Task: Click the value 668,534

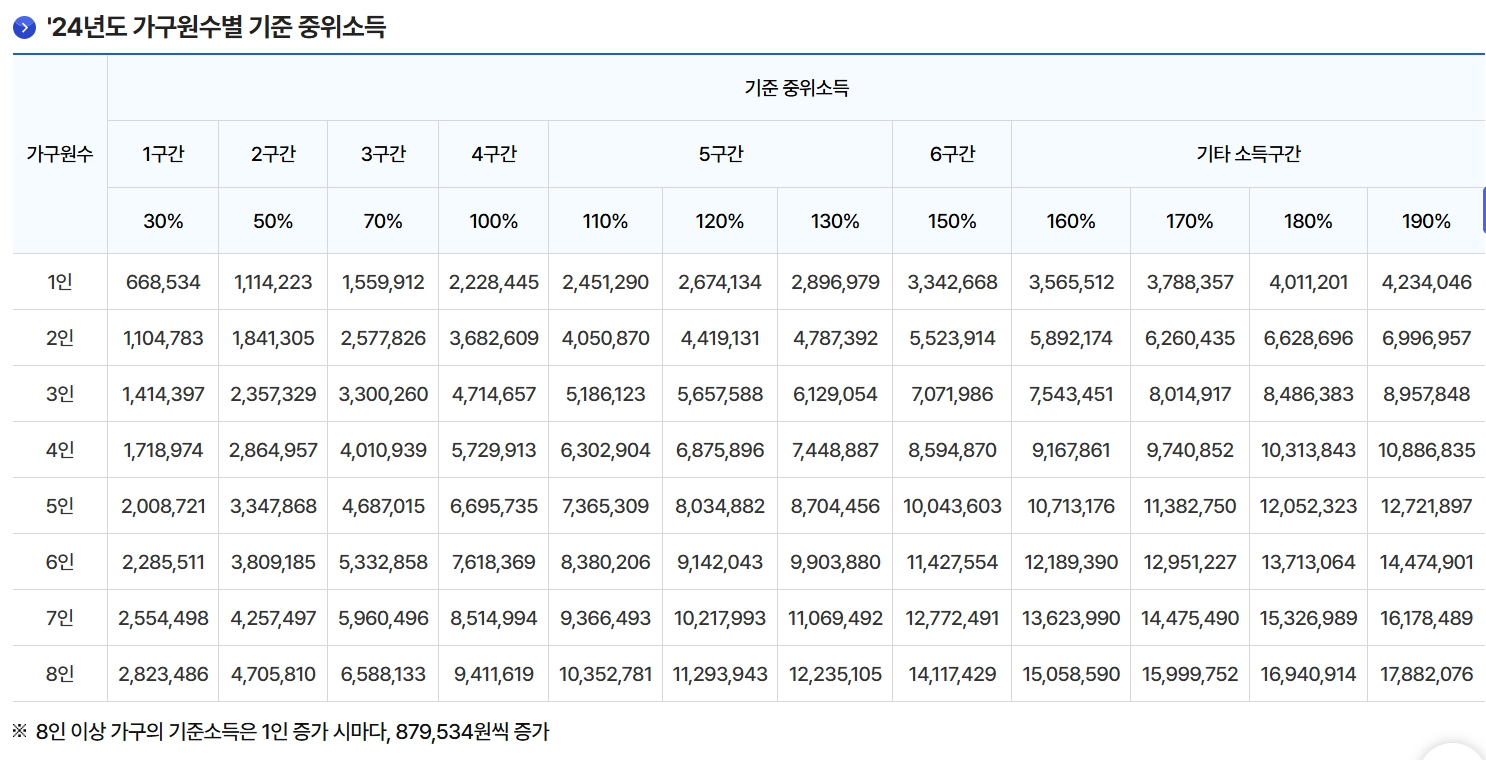Action: (x=163, y=282)
